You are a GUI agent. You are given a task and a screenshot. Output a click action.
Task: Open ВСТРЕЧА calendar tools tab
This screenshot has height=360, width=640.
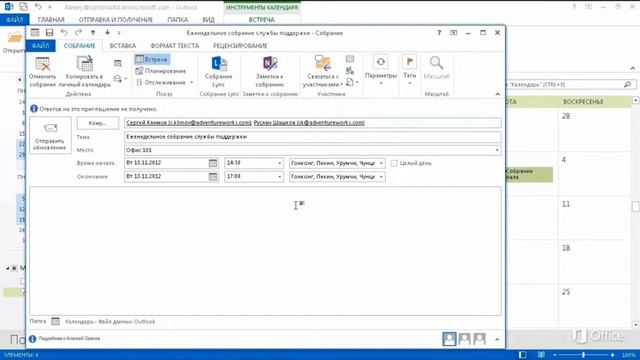262,20
